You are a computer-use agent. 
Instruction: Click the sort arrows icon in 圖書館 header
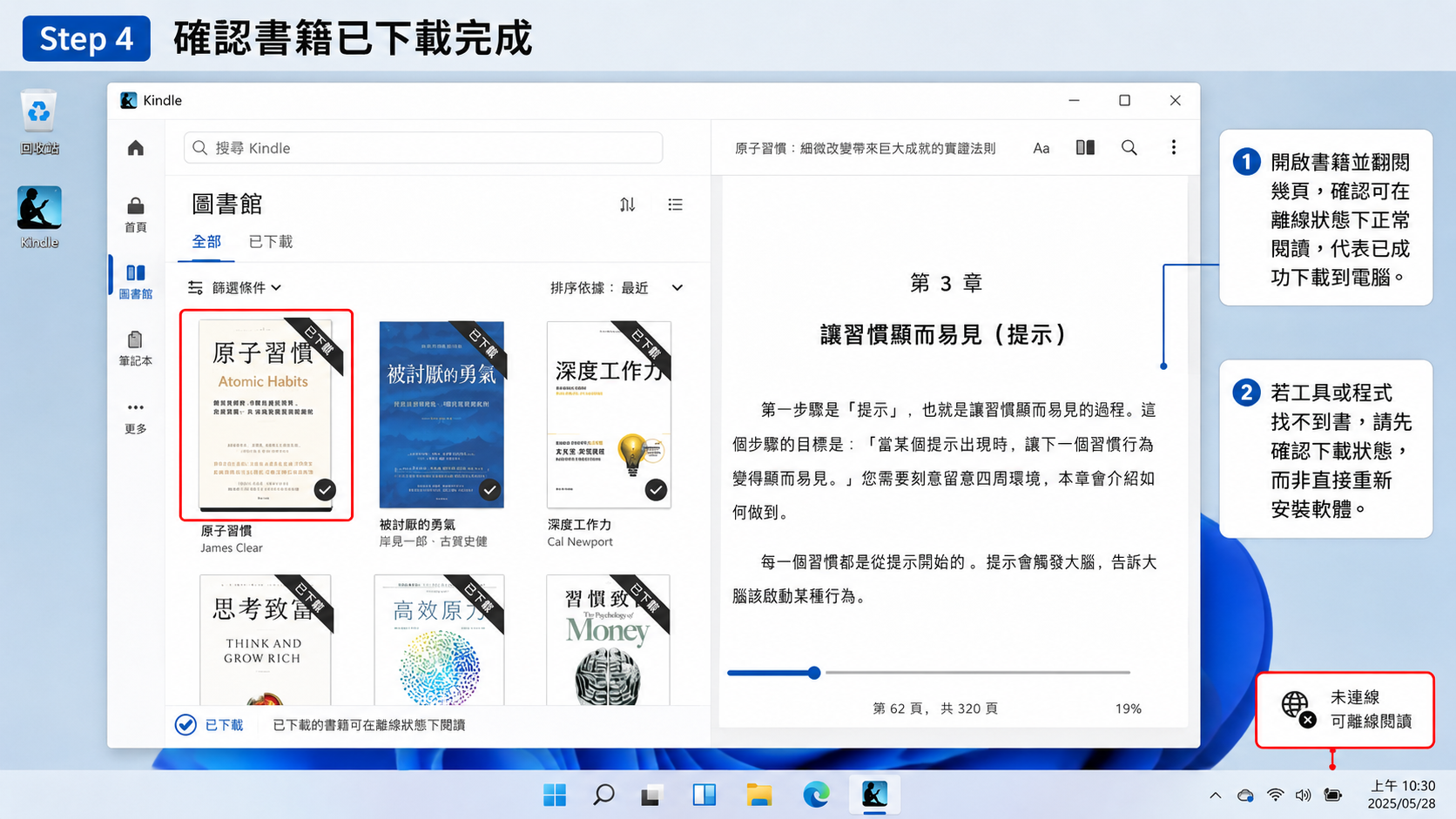click(628, 205)
